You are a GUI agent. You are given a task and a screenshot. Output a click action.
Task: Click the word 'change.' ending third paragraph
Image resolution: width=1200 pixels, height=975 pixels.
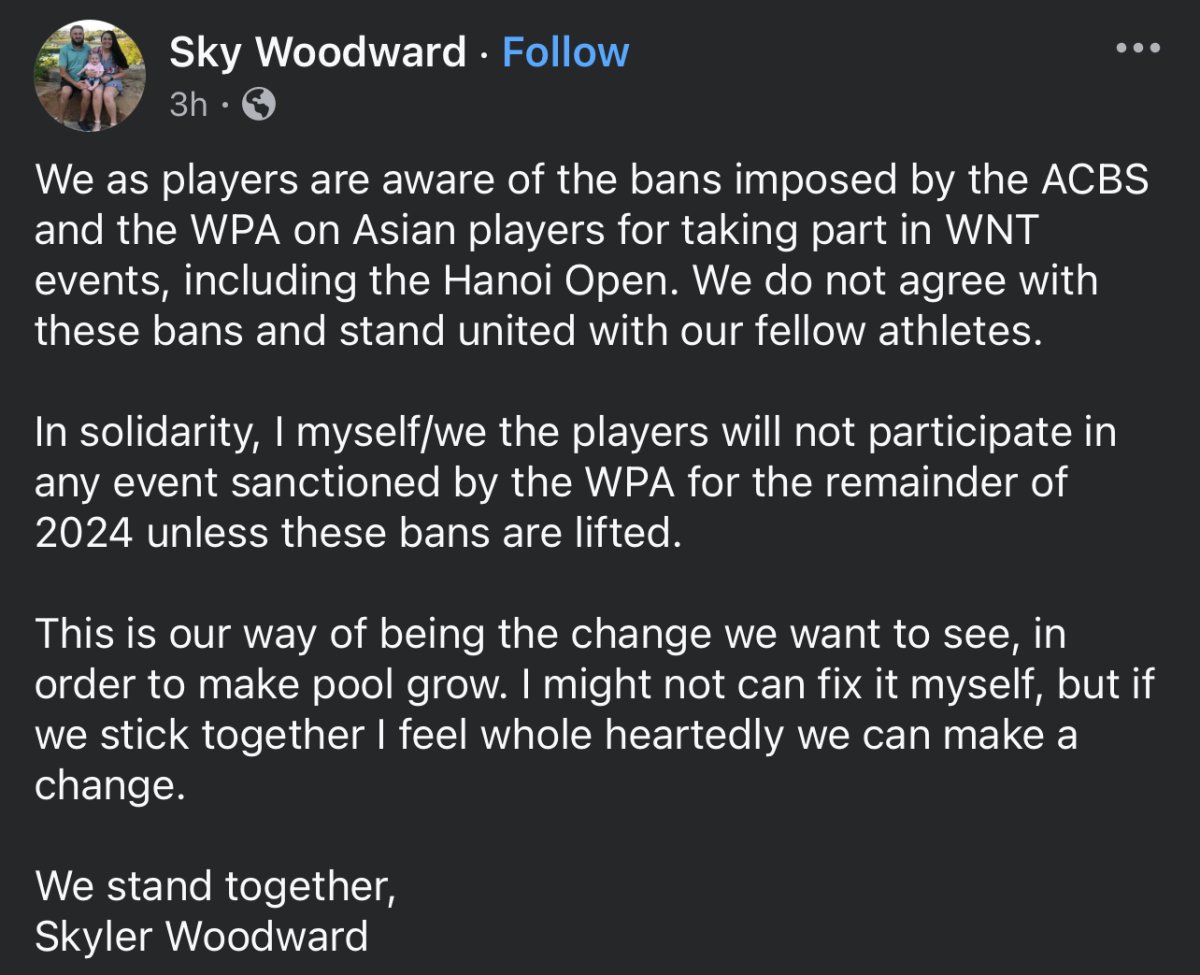(110, 785)
